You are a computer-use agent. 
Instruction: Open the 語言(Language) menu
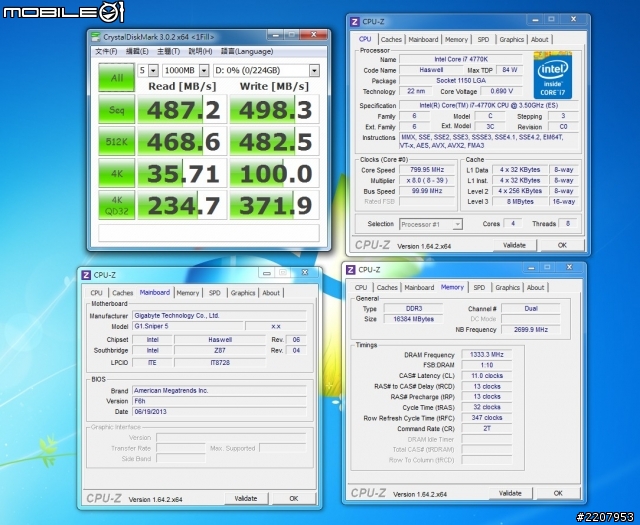247,51
